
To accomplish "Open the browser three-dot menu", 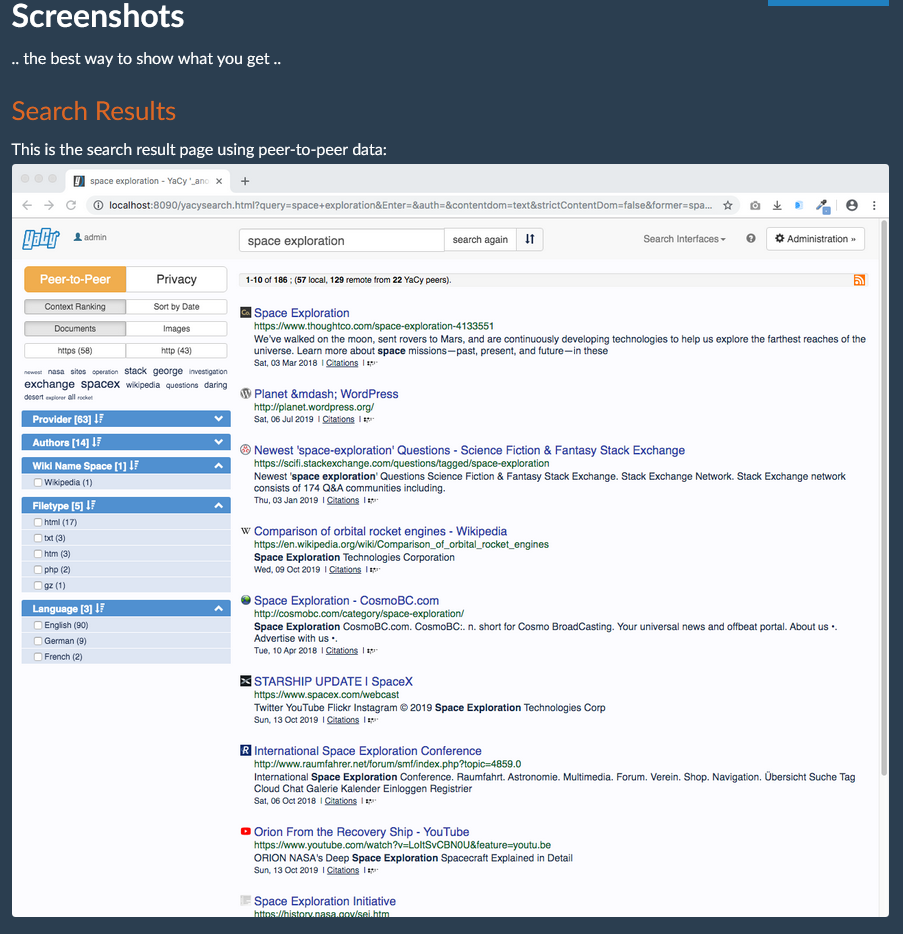I will [x=874, y=206].
